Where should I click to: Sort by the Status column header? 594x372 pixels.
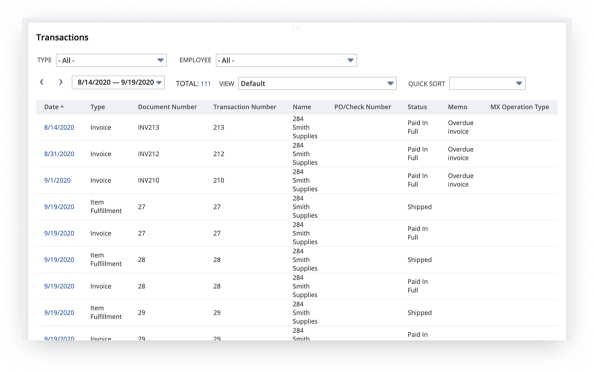point(417,107)
